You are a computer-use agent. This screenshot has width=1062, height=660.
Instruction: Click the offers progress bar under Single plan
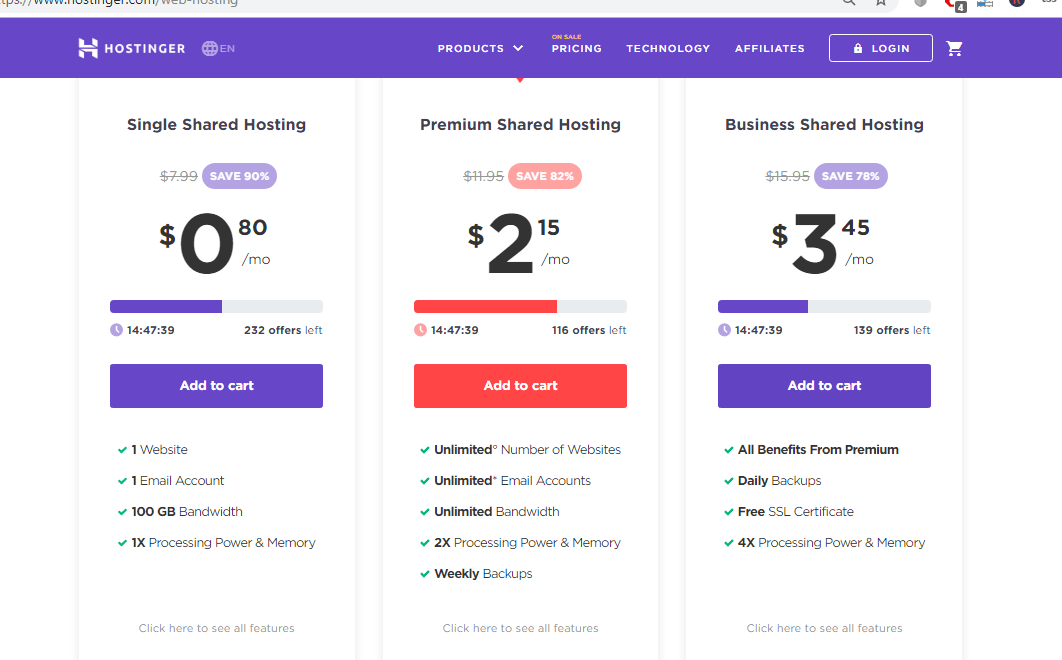216,306
